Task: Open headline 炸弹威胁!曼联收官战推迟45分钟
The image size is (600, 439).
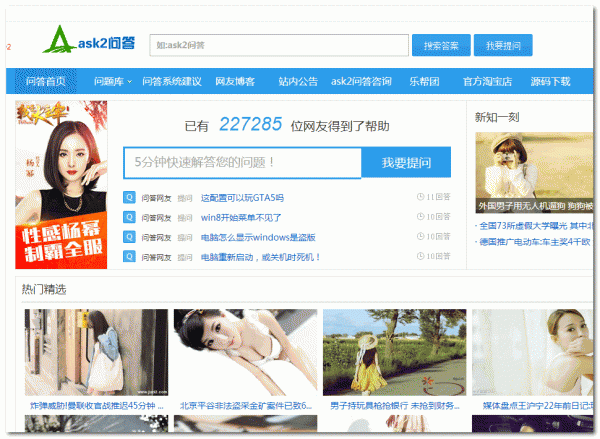Action: 97,406
